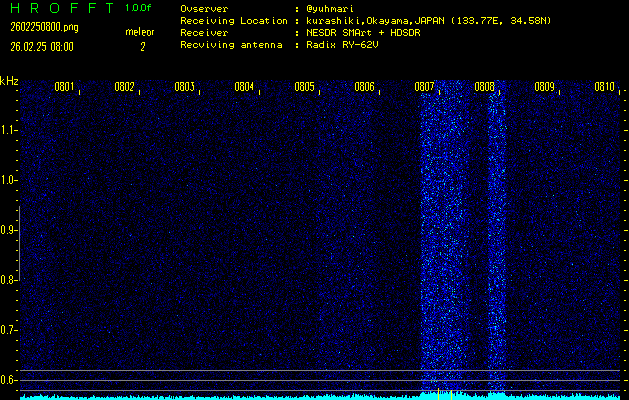Click the 0808 time marker

(x=484, y=87)
